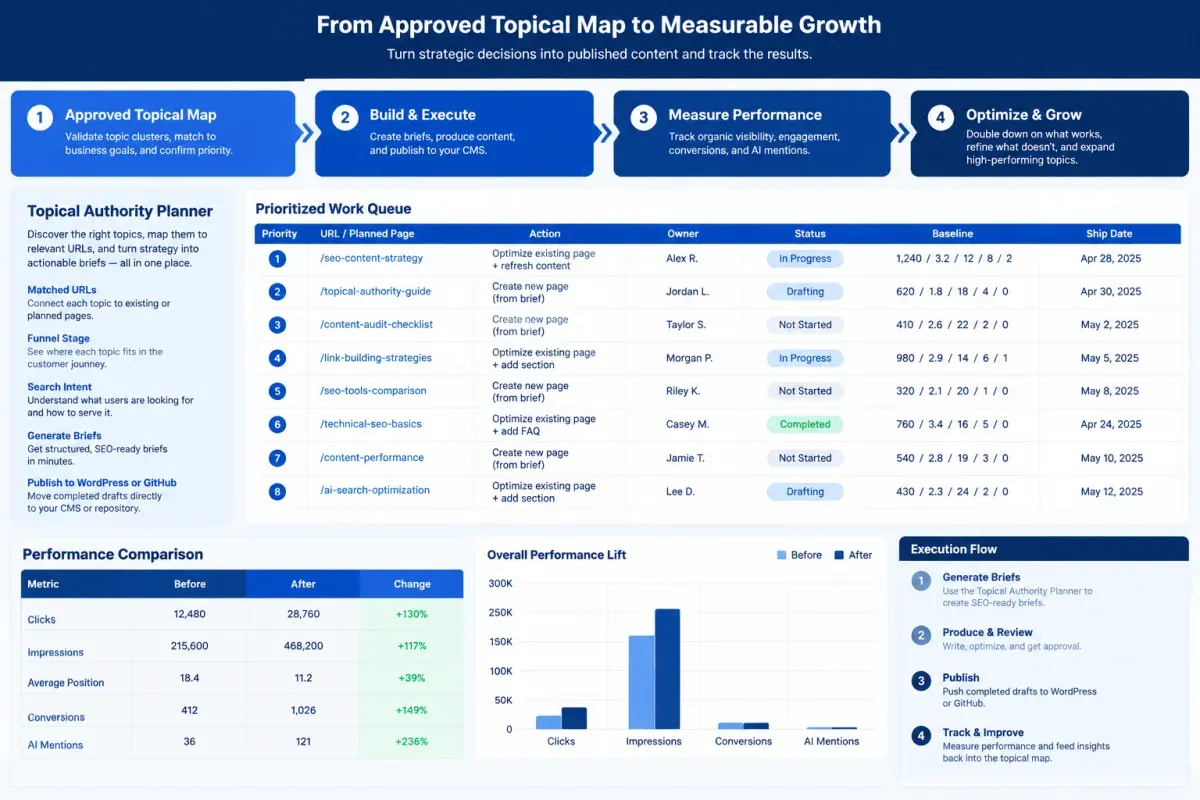Click owner Casey M. in the work queue

(687, 424)
